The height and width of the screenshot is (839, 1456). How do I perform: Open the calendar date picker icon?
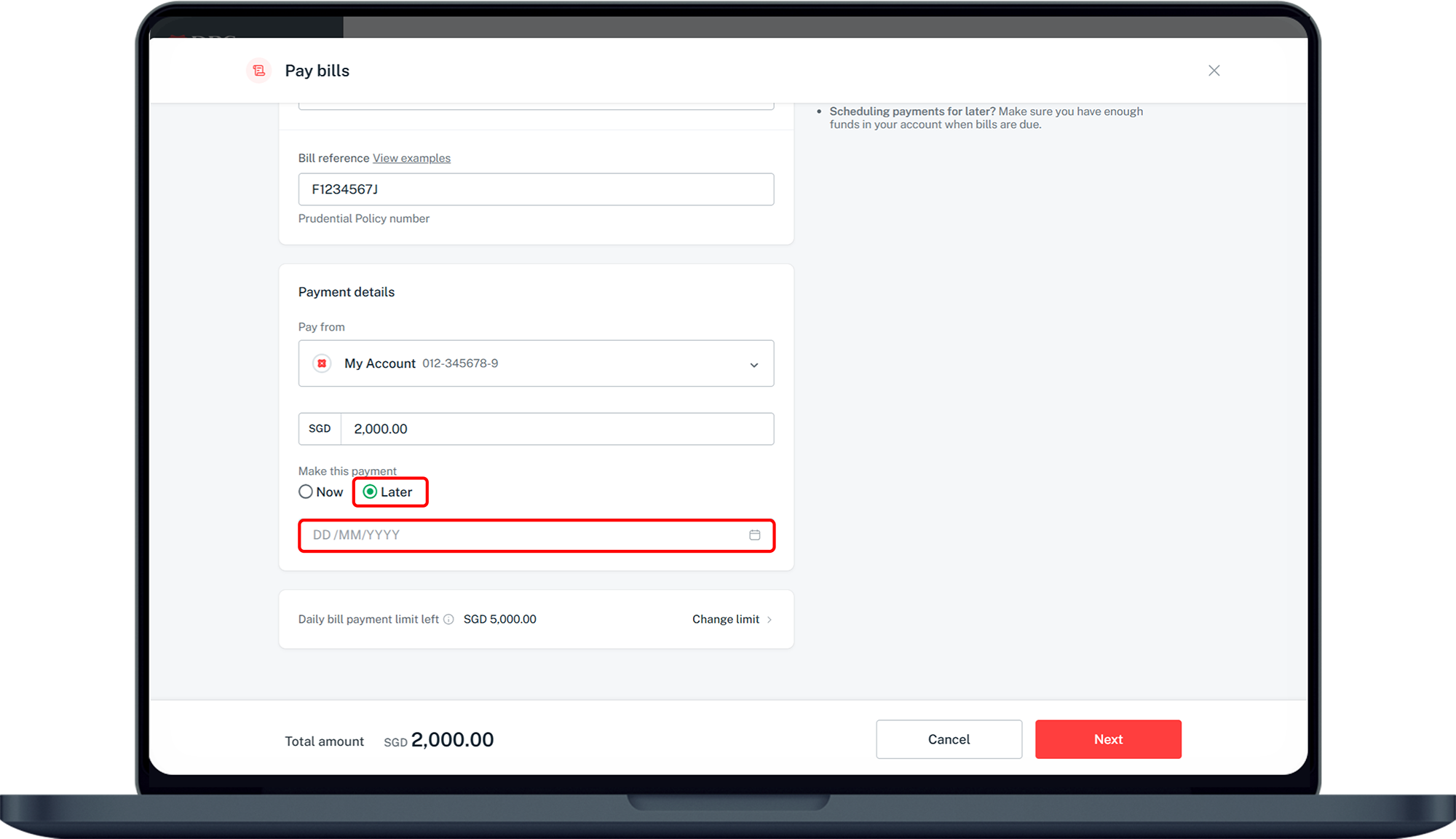click(x=755, y=535)
